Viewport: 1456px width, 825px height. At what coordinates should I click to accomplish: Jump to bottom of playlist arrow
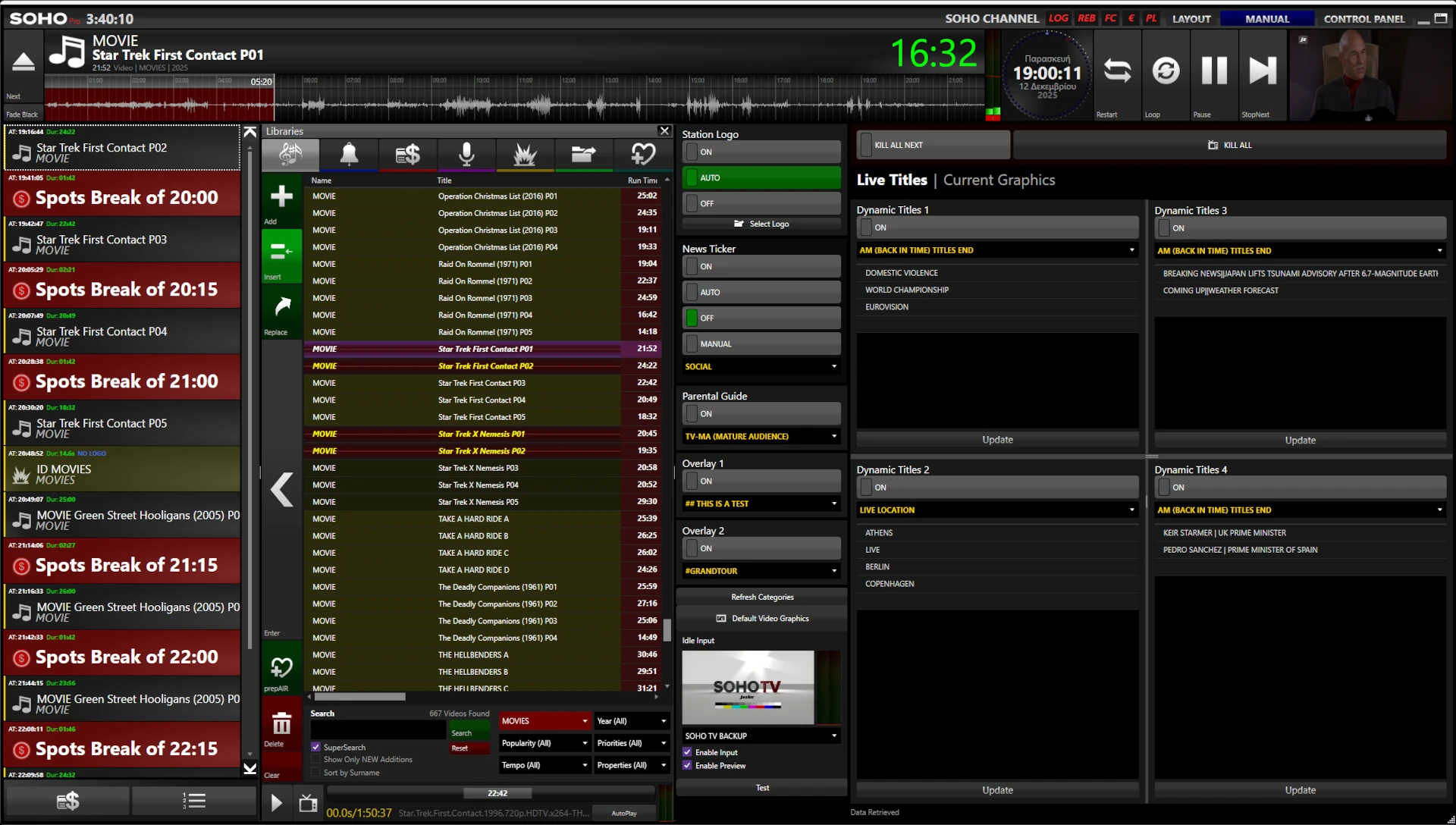[x=249, y=769]
